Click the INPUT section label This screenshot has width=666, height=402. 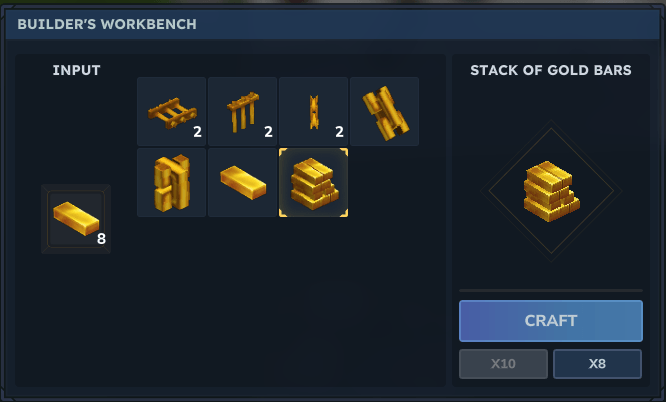(x=76, y=70)
